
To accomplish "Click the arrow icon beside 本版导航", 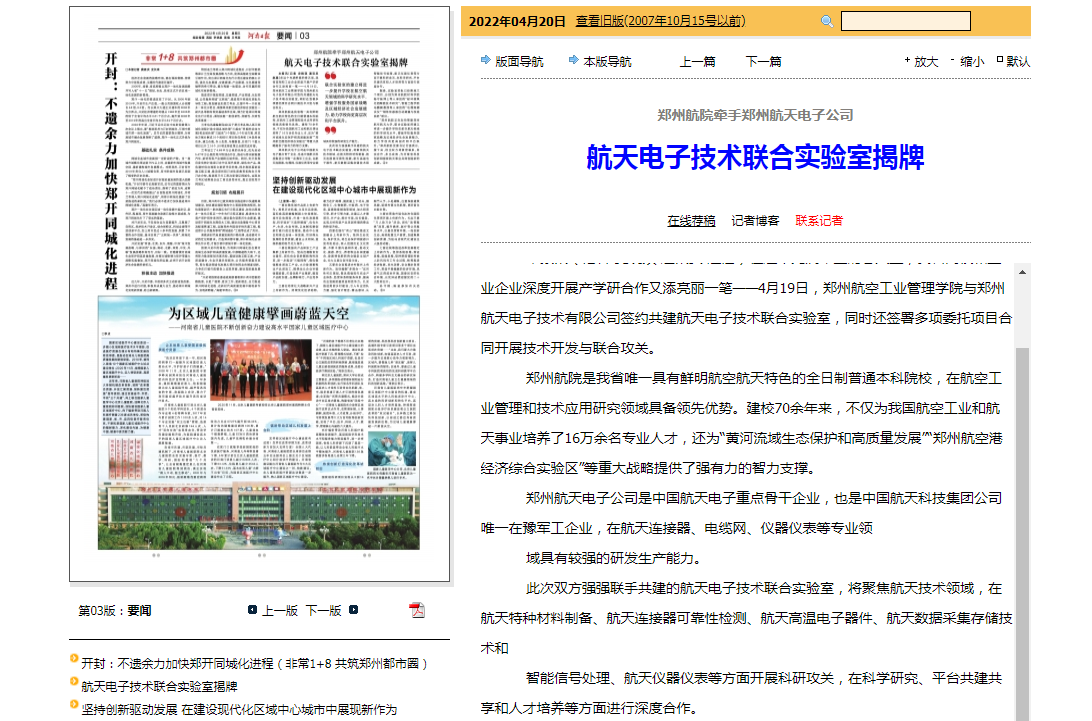I will (x=573, y=60).
